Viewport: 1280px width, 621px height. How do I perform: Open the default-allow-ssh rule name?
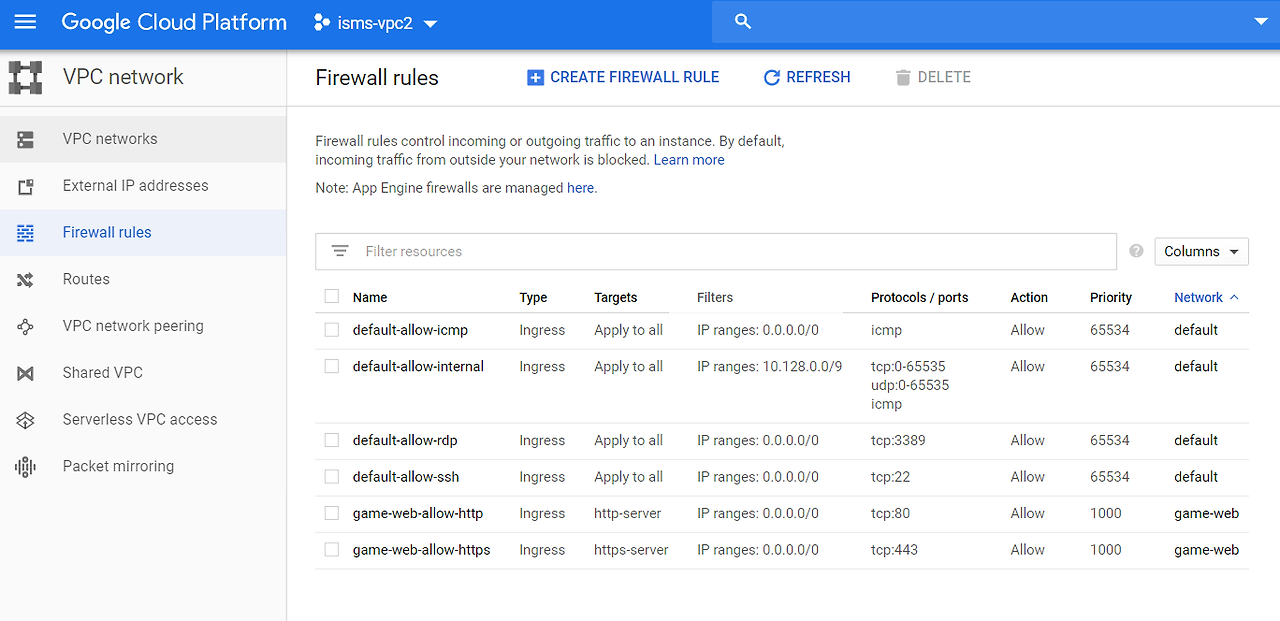[406, 477]
